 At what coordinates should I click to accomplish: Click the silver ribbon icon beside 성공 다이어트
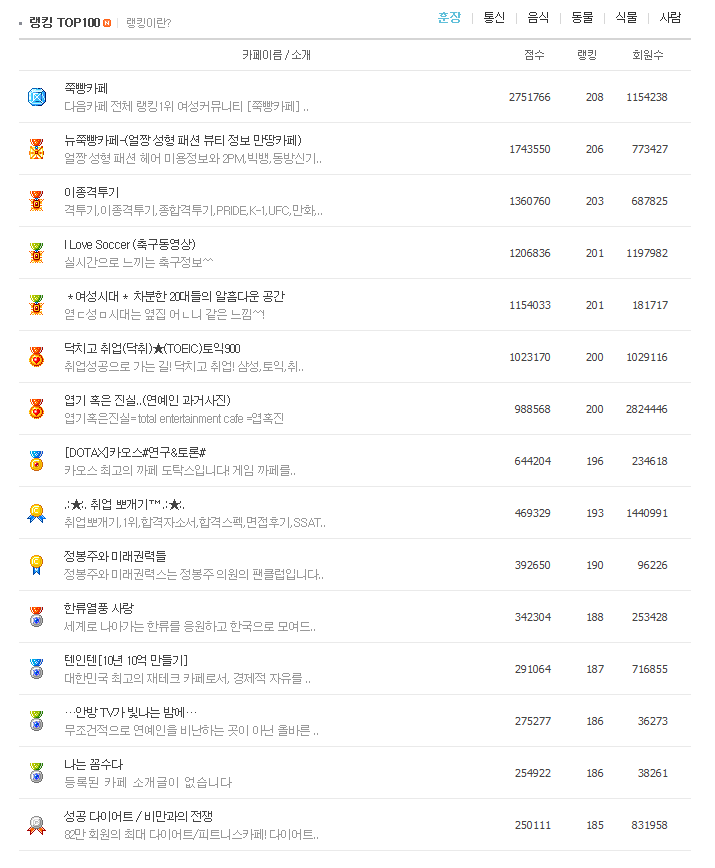37,825
